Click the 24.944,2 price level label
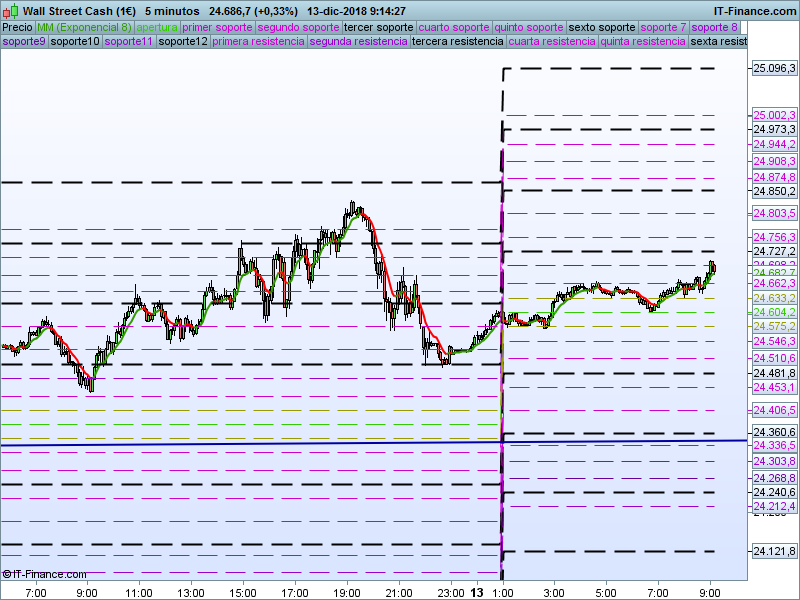This screenshot has height=600, width=800. [774, 144]
